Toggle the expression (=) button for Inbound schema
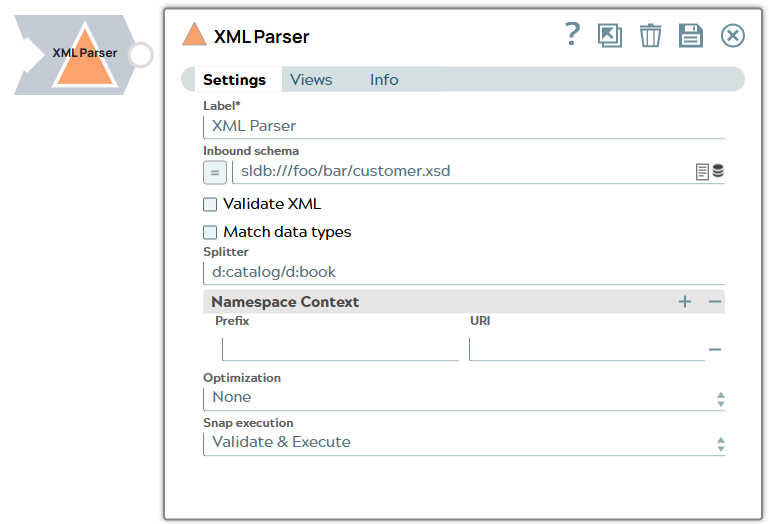This screenshot has height=524, width=769. pos(215,172)
